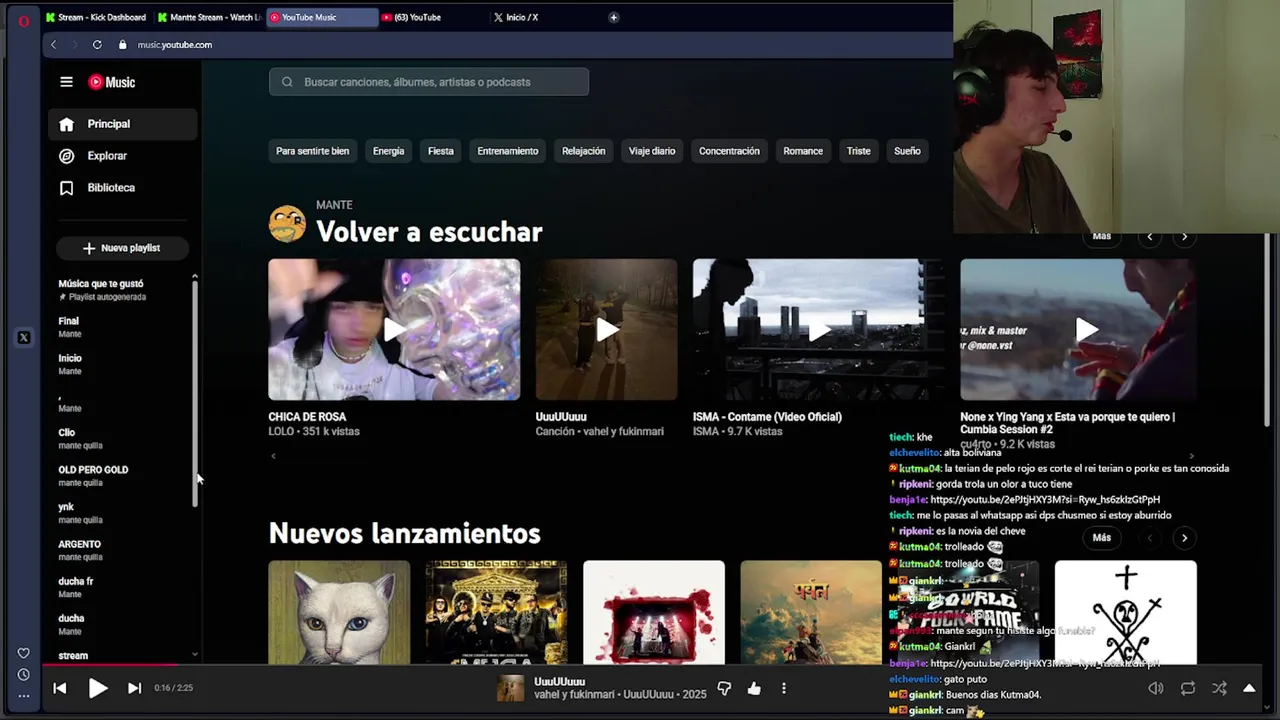Switch to Inicio / X tab
1280x720 pixels.
pyautogui.click(x=545, y=17)
